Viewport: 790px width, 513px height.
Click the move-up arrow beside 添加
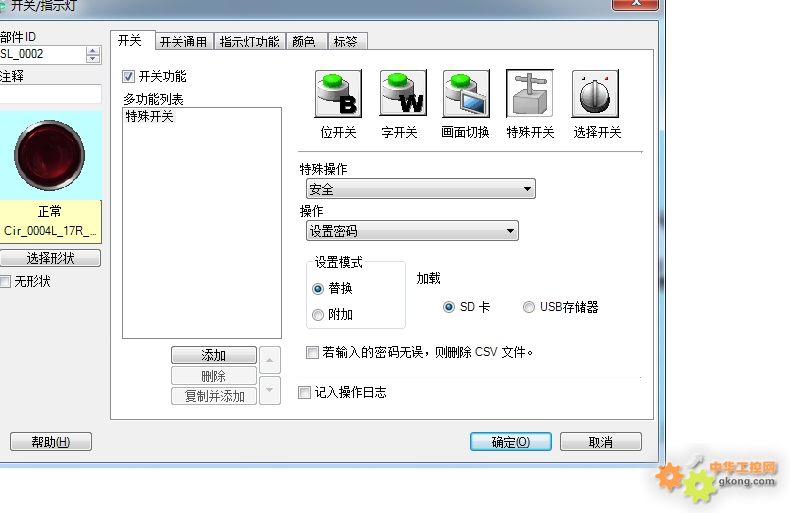click(x=270, y=360)
